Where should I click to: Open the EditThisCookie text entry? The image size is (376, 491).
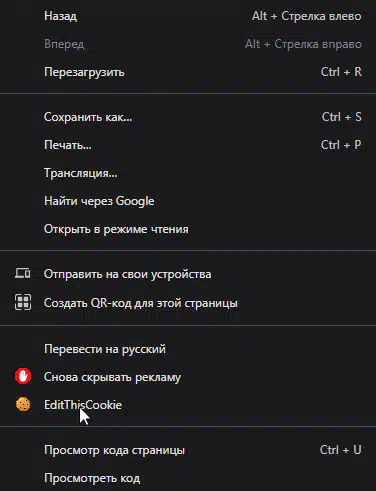(x=83, y=405)
